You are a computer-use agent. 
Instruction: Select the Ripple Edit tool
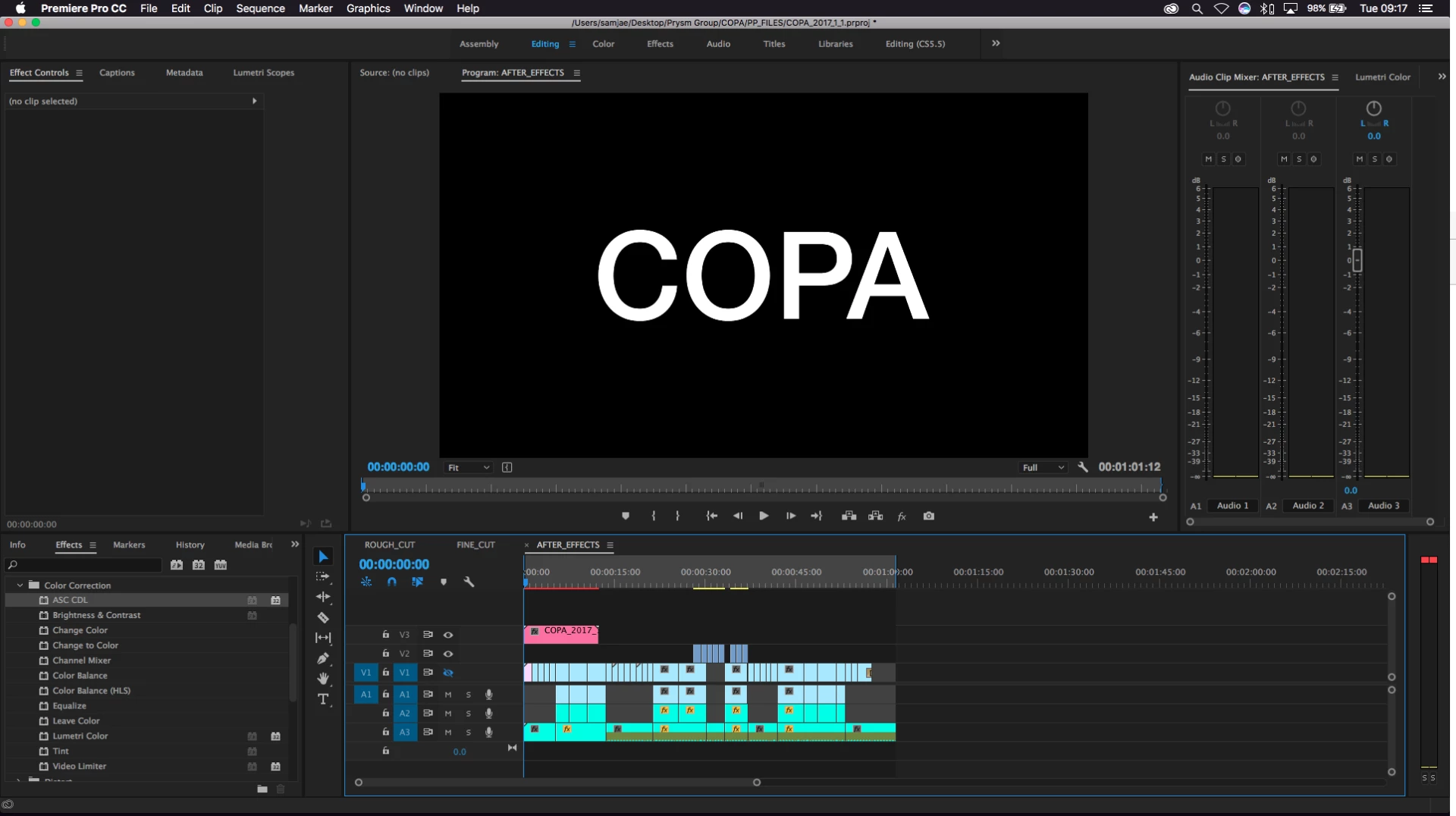point(323,597)
